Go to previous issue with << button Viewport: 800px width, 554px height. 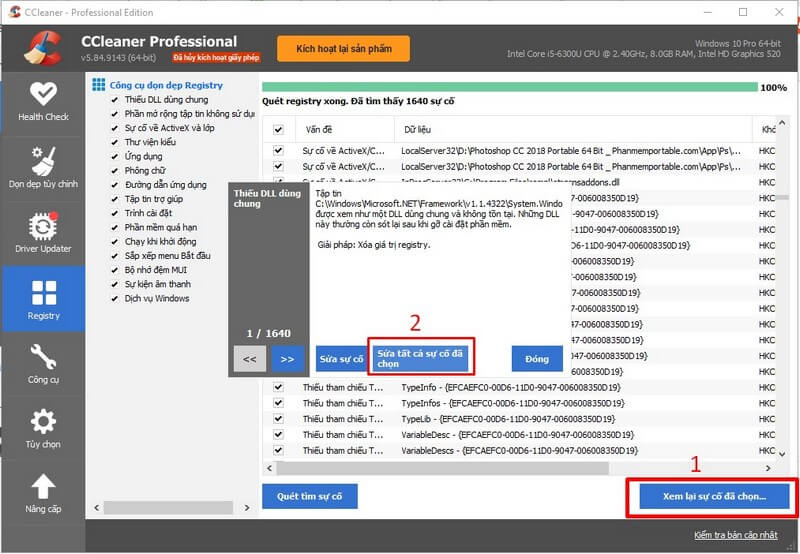[x=250, y=358]
